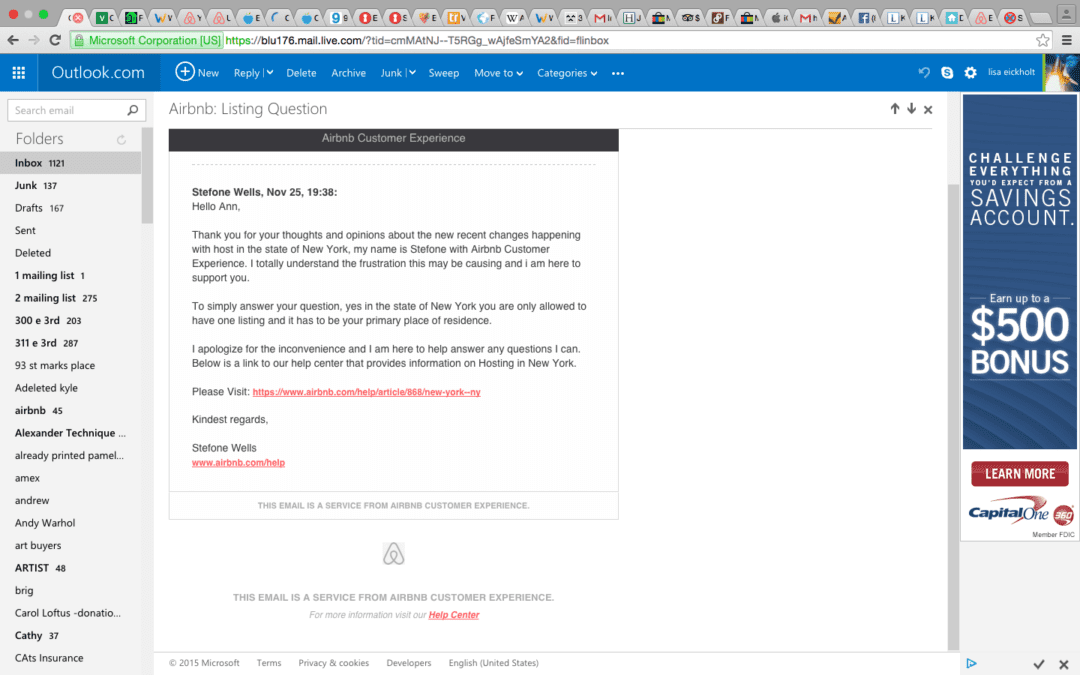Click the checkmark icon below ad

click(1039, 664)
